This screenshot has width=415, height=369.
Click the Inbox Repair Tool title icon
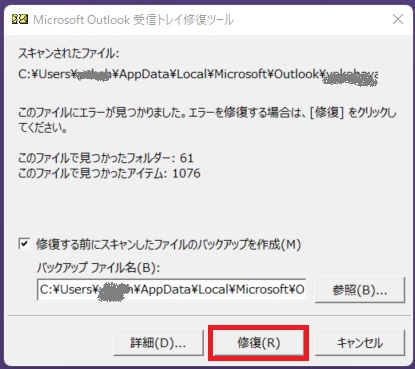click(x=20, y=19)
